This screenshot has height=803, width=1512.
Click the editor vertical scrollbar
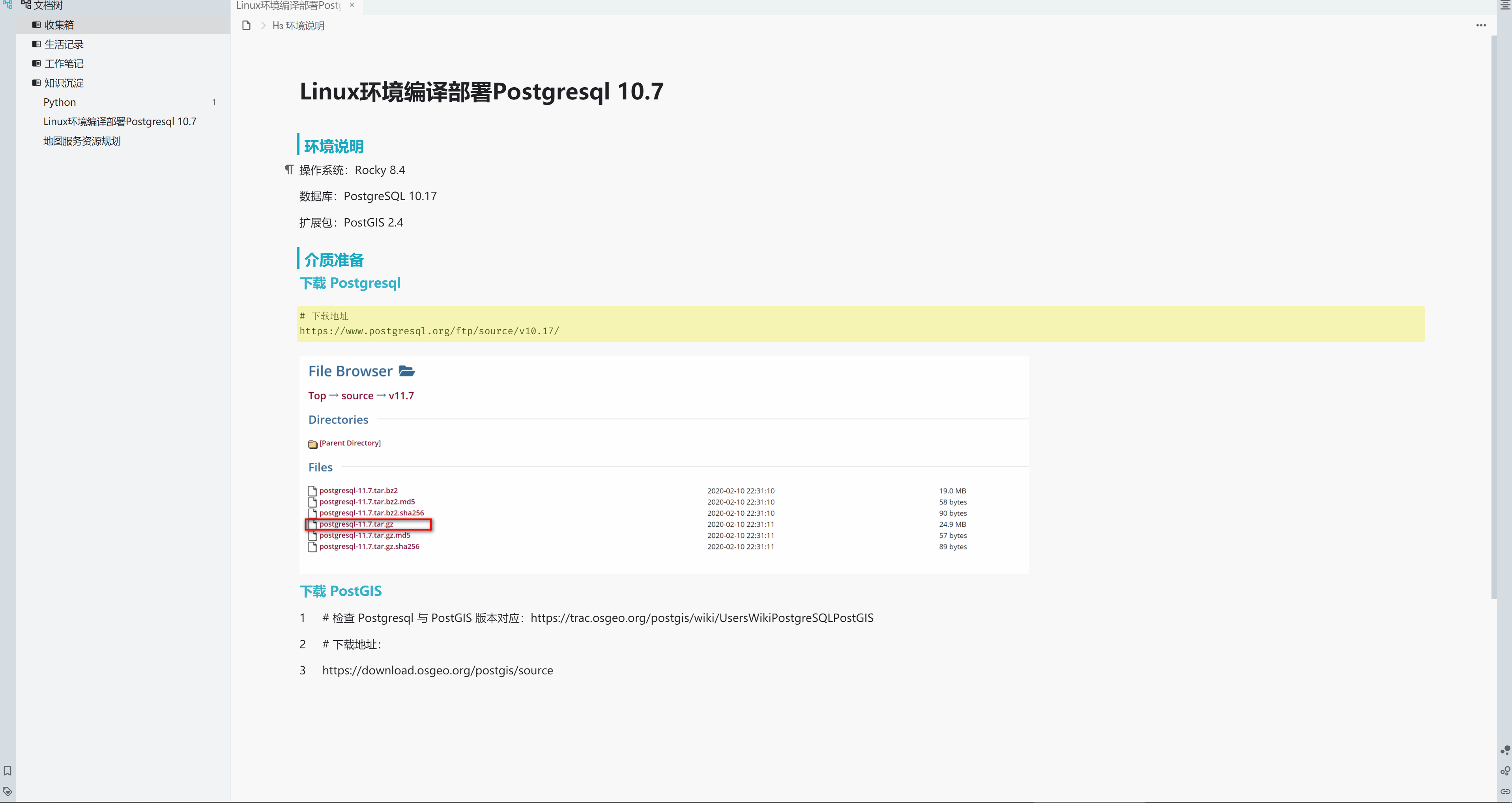[1494, 317]
